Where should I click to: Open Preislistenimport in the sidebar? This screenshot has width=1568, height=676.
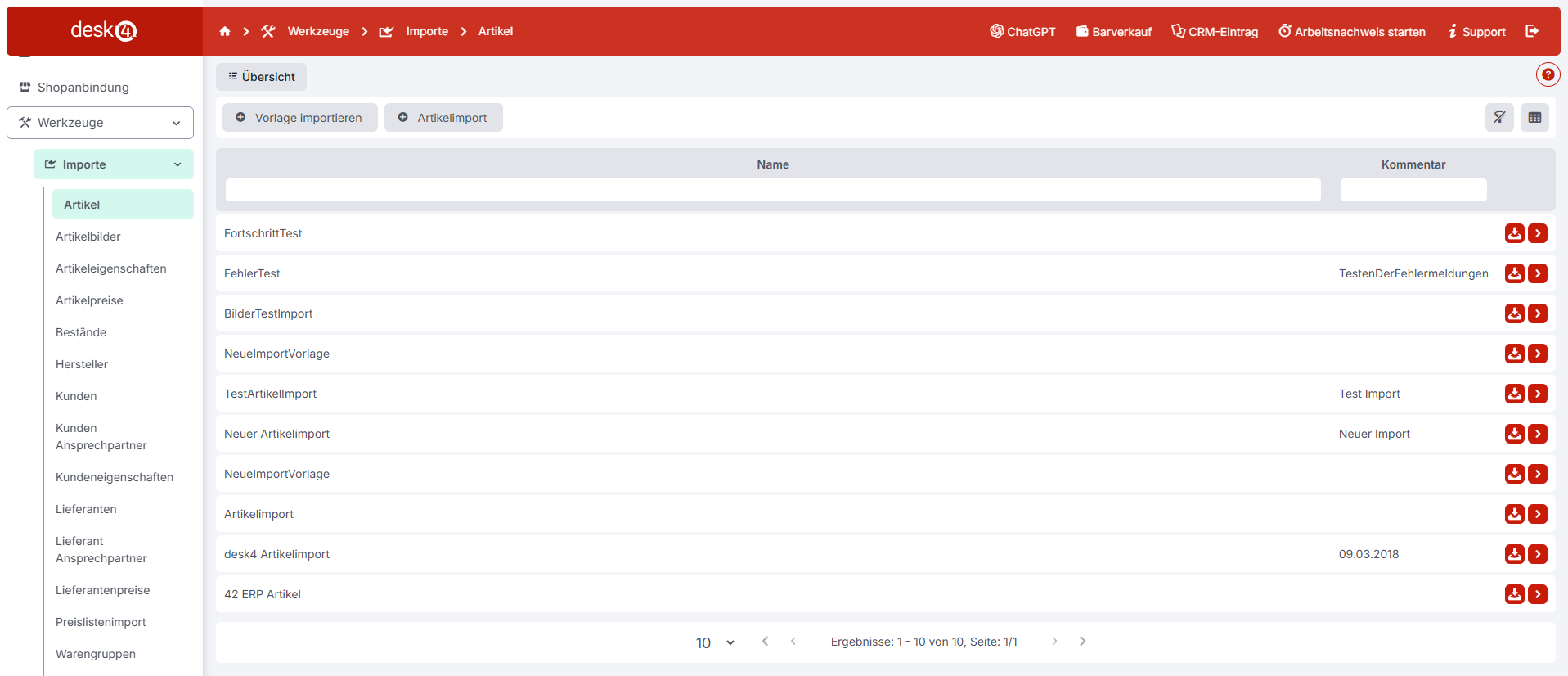click(x=101, y=622)
